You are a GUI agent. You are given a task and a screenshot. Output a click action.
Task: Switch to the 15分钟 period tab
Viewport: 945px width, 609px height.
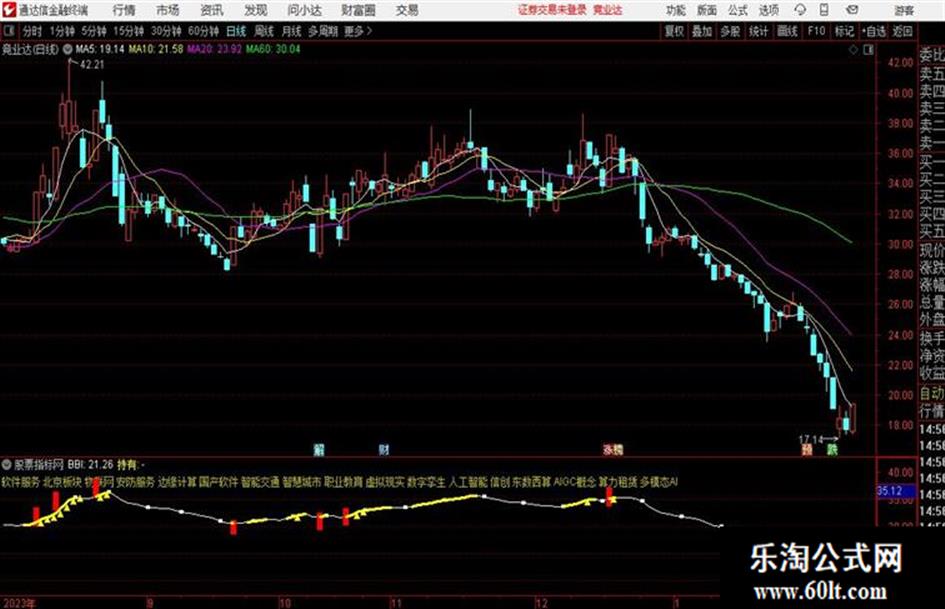(128, 31)
